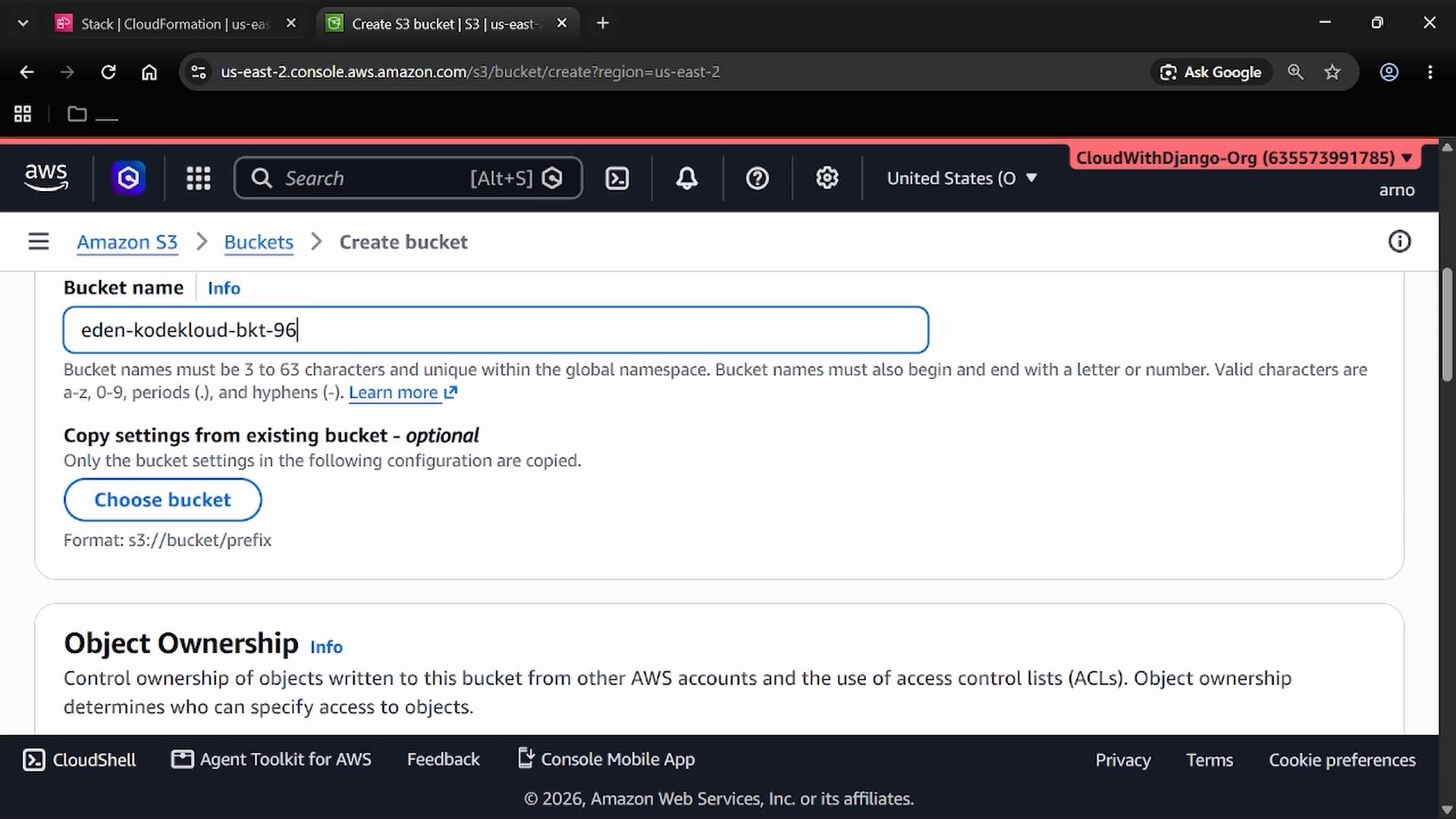Open the bookmarks apps grid icon
This screenshot has height=819, width=1456.
pyautogui.click(x=23, y=114)
